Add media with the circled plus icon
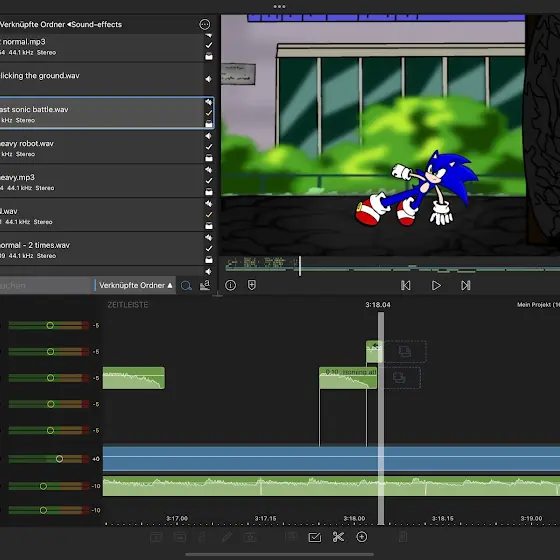Screen dimensions: 560x560 pyautogui.click(x=361, y=537)
